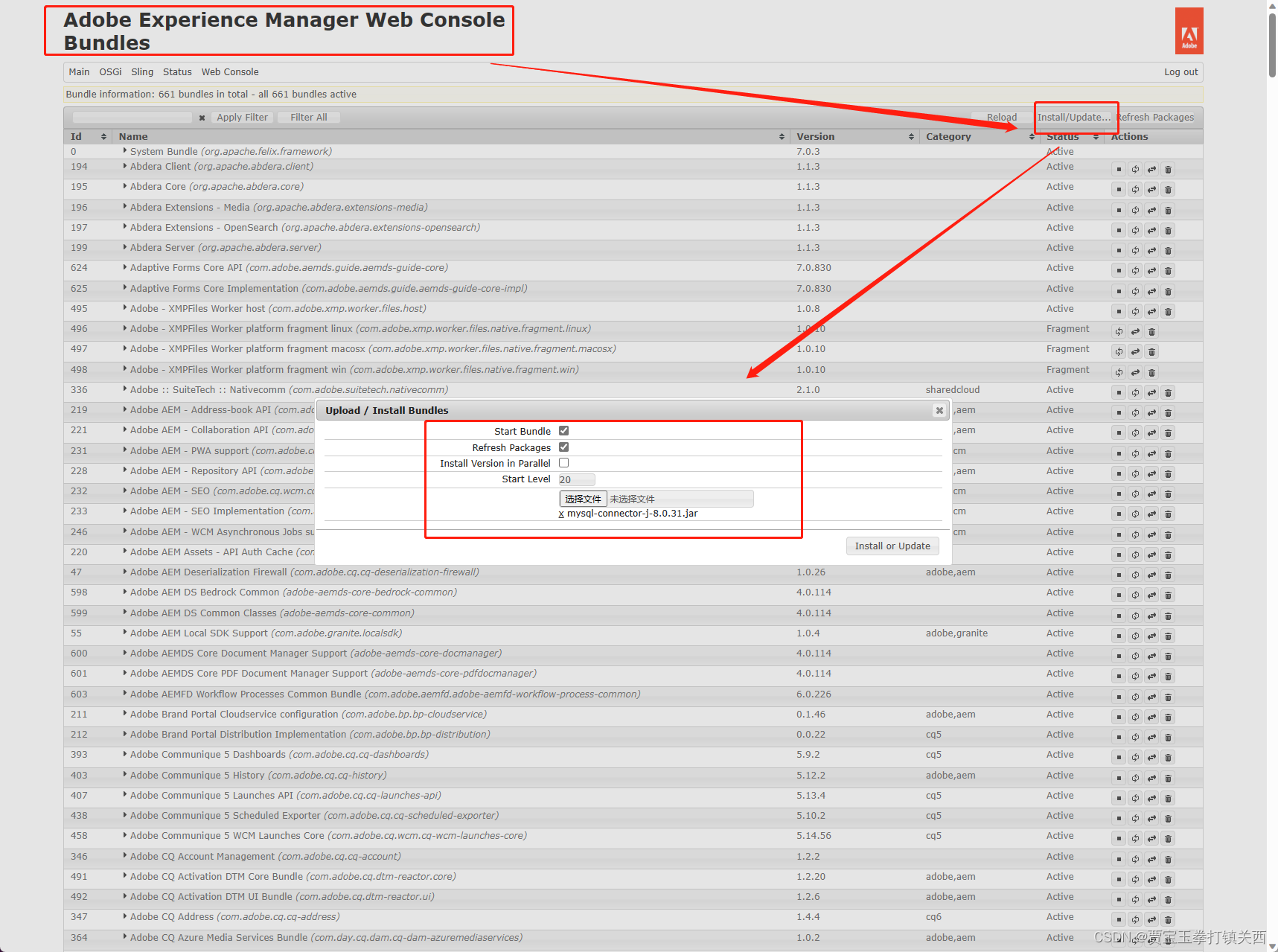The width and height of the screenshot is (1278, 952).
Task: Uninstall Adobe AEM DS Bedrock Common
Action: click(x=1168, y=595)
